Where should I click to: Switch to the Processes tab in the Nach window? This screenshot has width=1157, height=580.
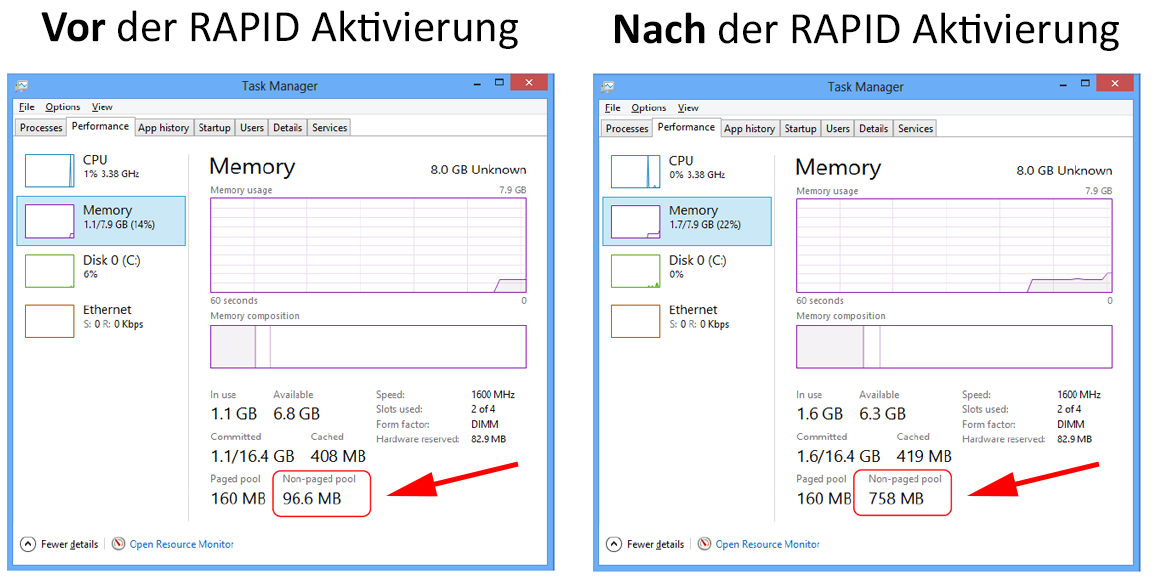[627, 128]
